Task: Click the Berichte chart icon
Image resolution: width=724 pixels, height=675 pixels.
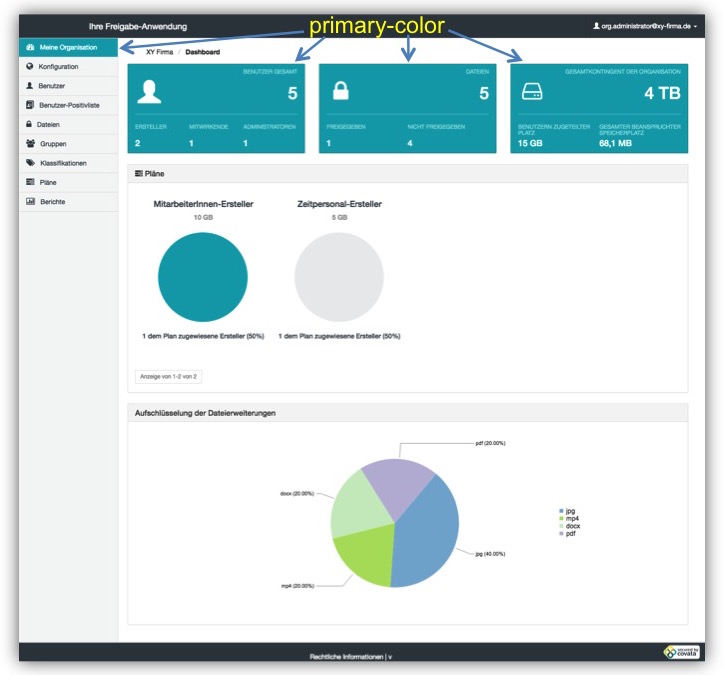Action: 30,201
